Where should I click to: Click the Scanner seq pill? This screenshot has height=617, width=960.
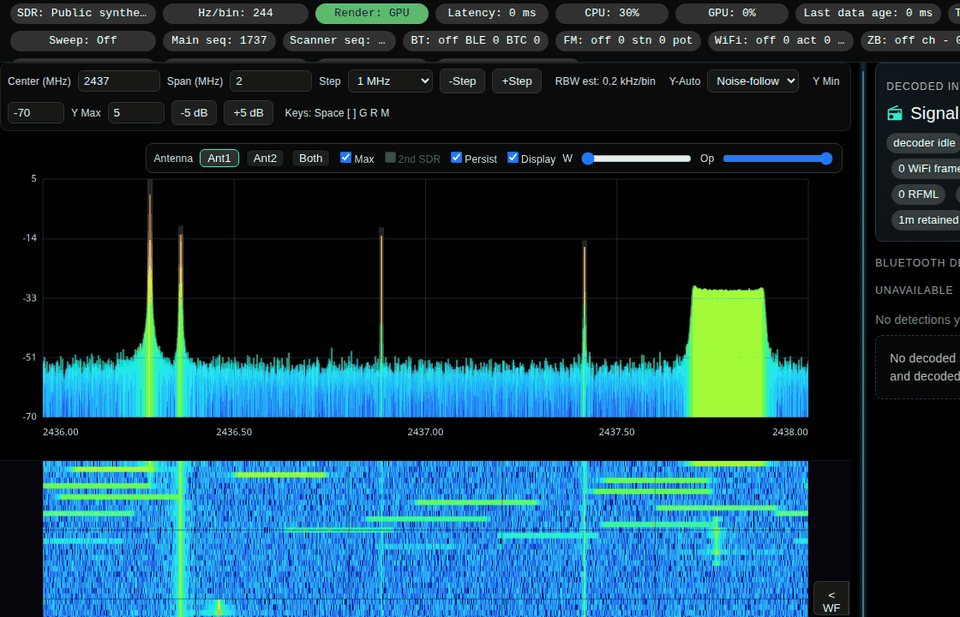tap(339, 40)
